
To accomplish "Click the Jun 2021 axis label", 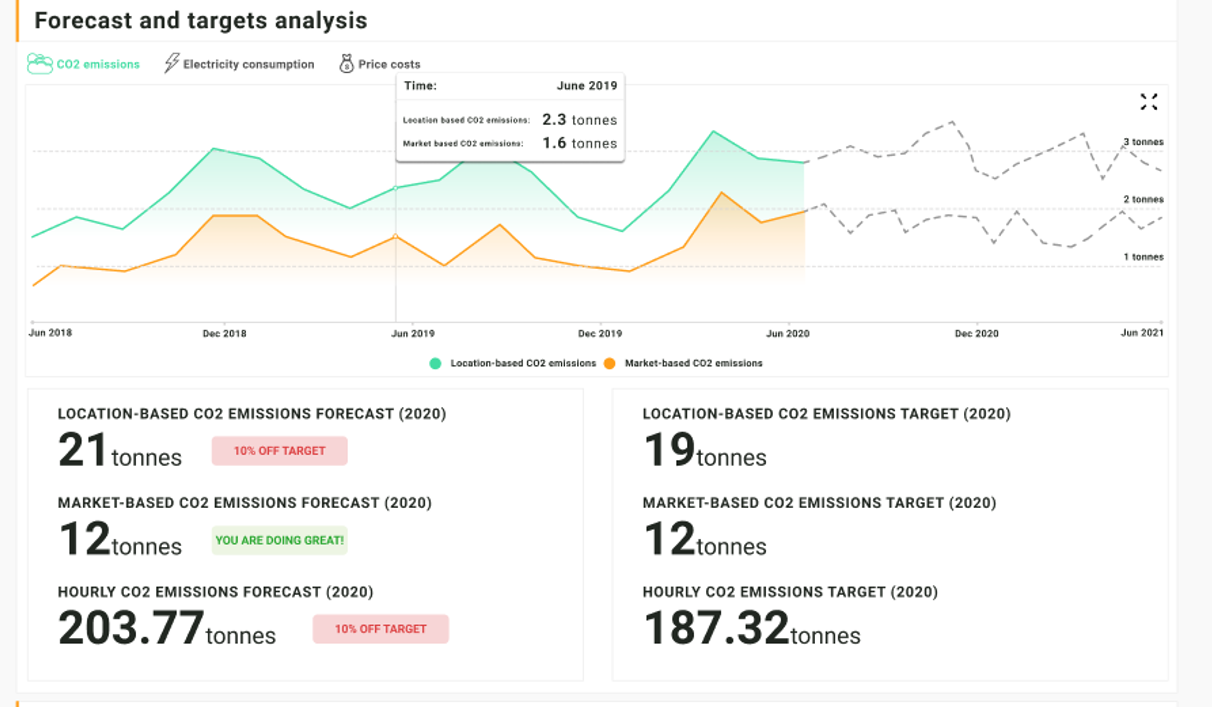I will click(x=1141, y=333).
